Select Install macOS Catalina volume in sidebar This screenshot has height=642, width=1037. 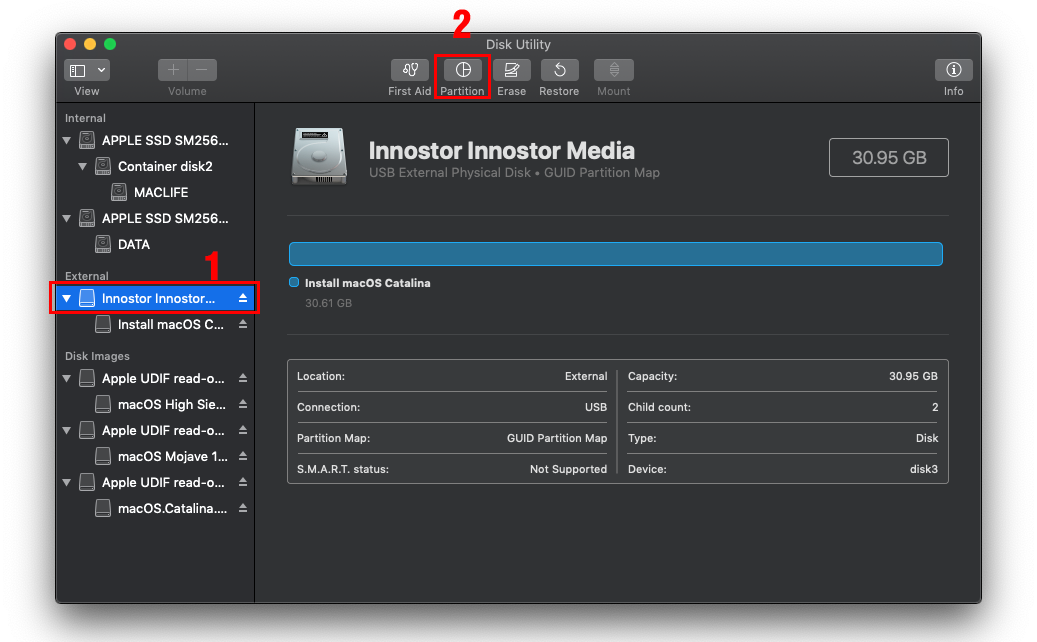click(x=170, y=324)
